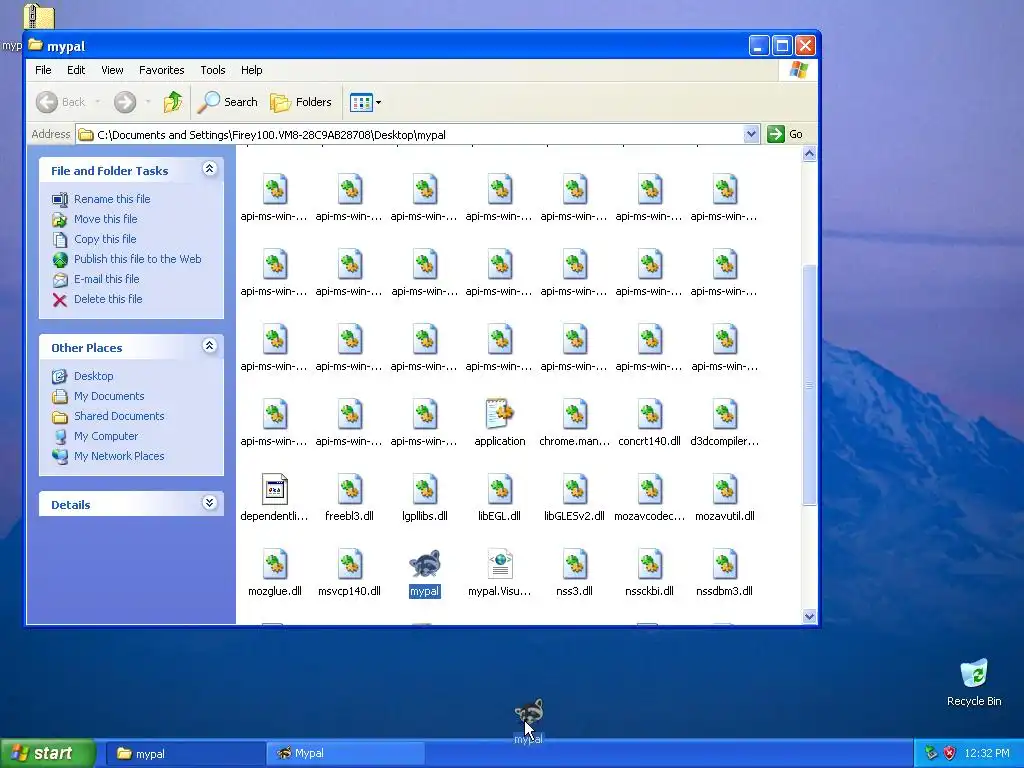Toggle the Folders pane button
This screenshot has width=1024, height=768.
click(301, 102)
